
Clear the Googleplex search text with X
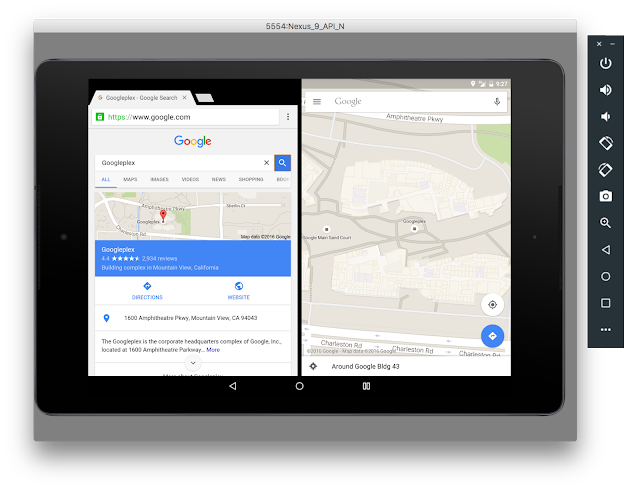(x=266, y=163)
